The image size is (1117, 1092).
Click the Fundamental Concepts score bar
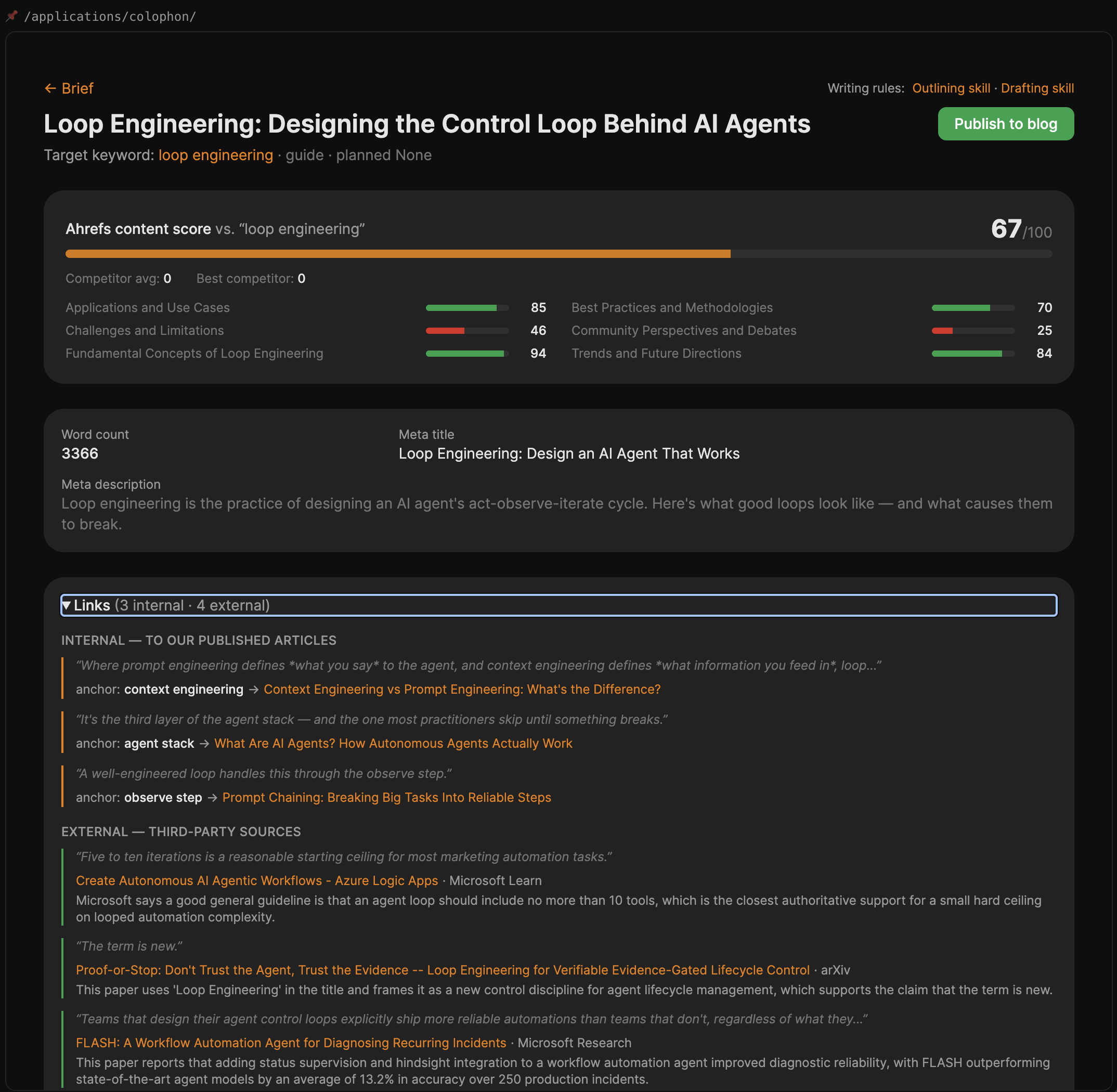click(x=467, y=354)
